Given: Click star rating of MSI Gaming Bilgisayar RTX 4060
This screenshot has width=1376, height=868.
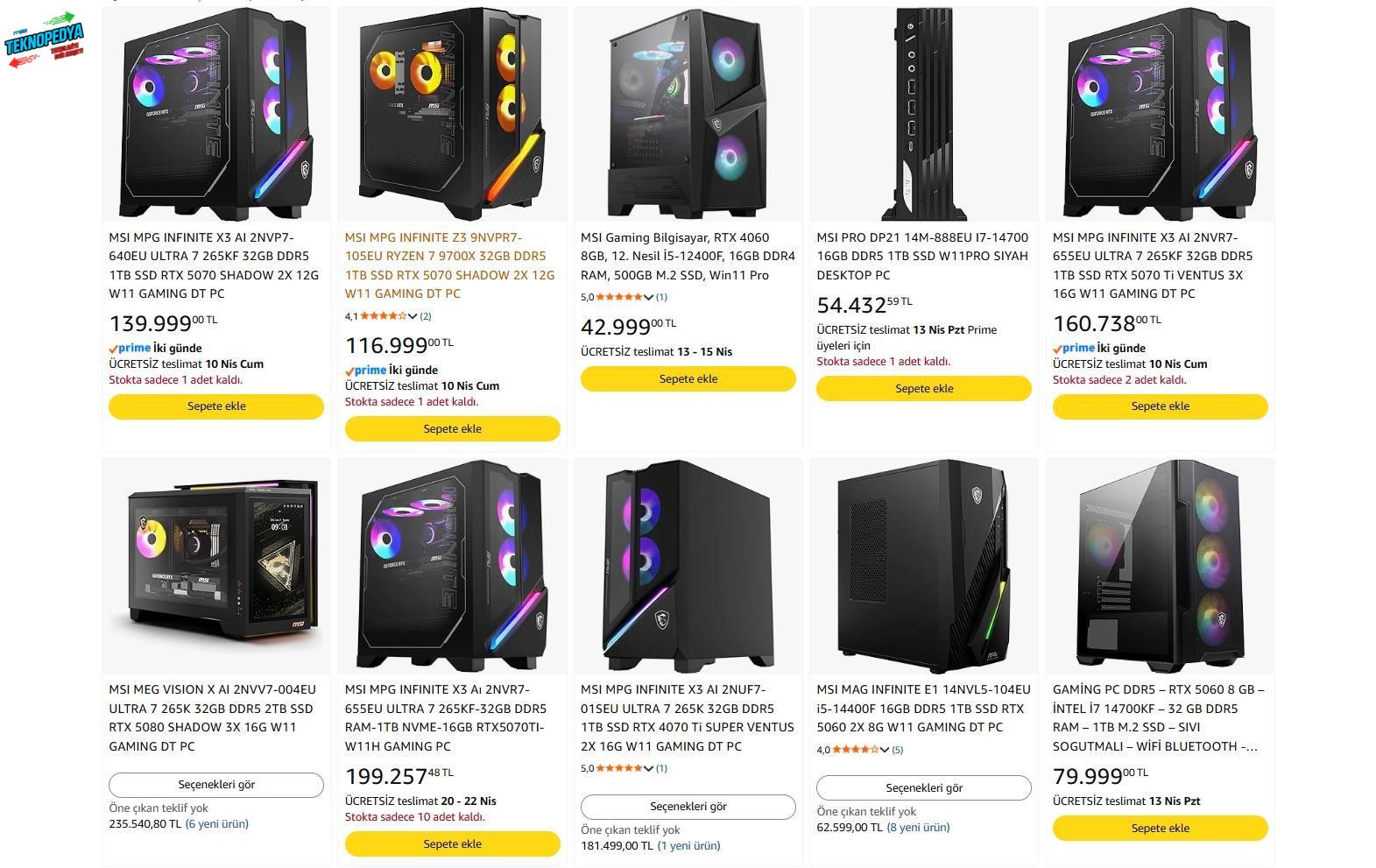Looking at the screenshot, I should point(618,297).
